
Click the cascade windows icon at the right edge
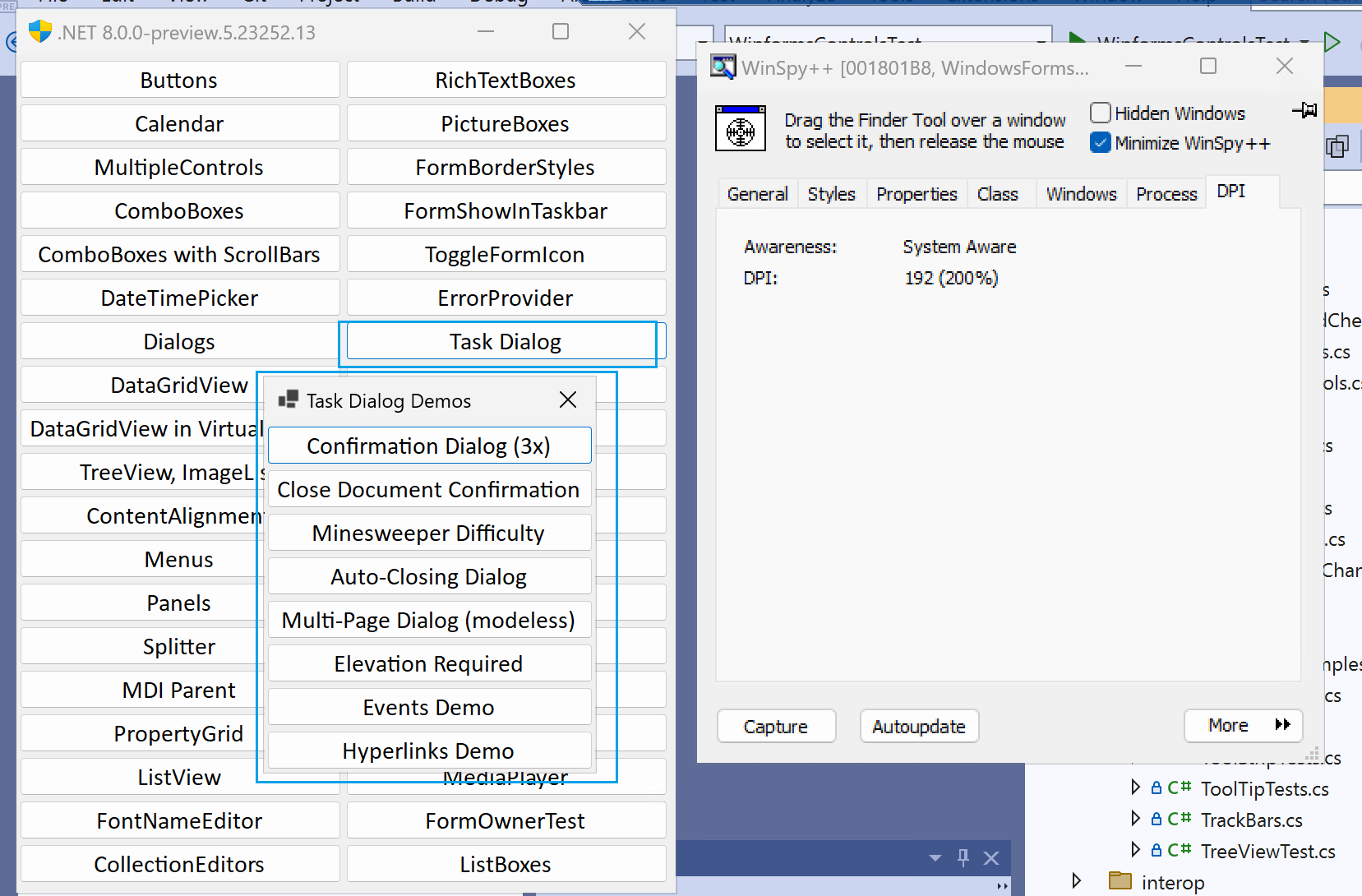1338,147
